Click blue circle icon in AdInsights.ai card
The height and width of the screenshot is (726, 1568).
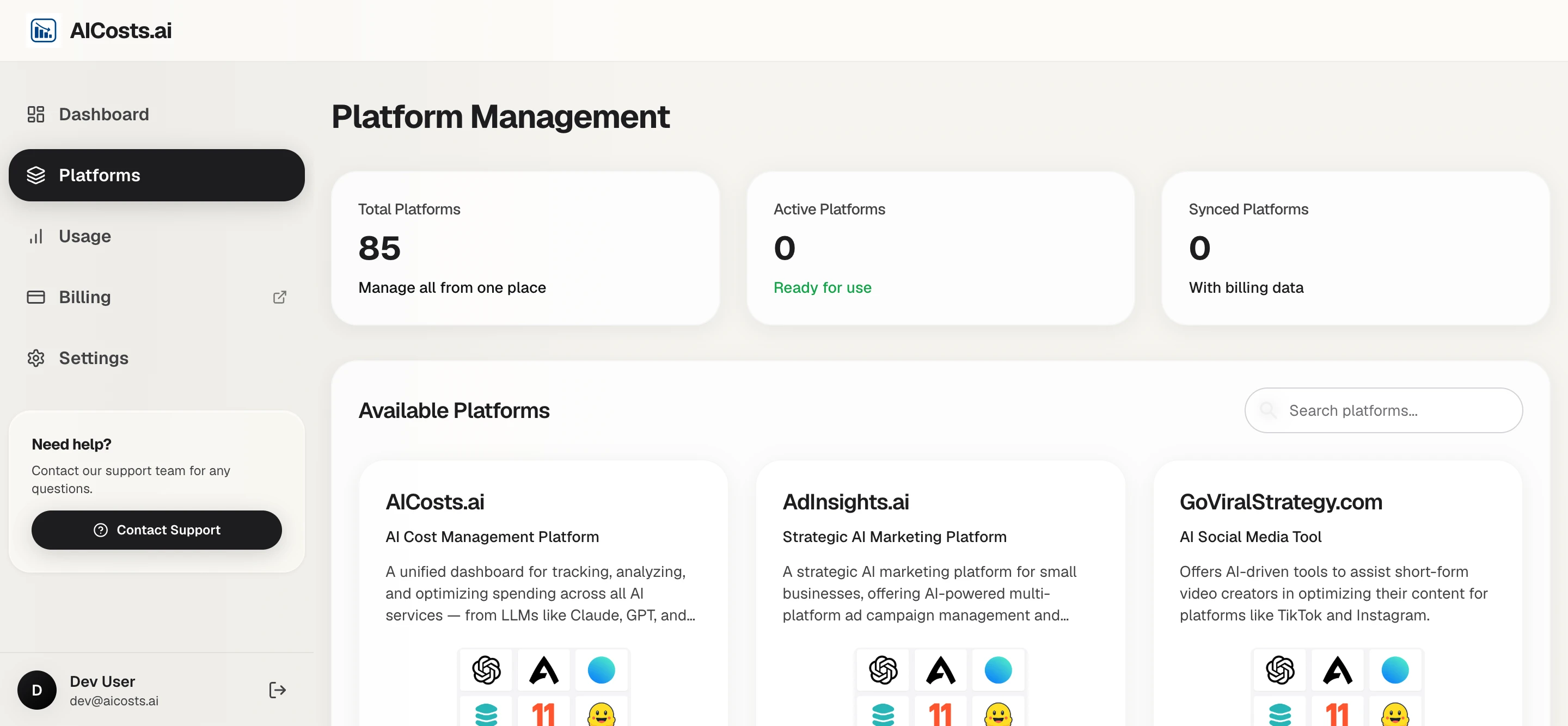tap(999, 670)
